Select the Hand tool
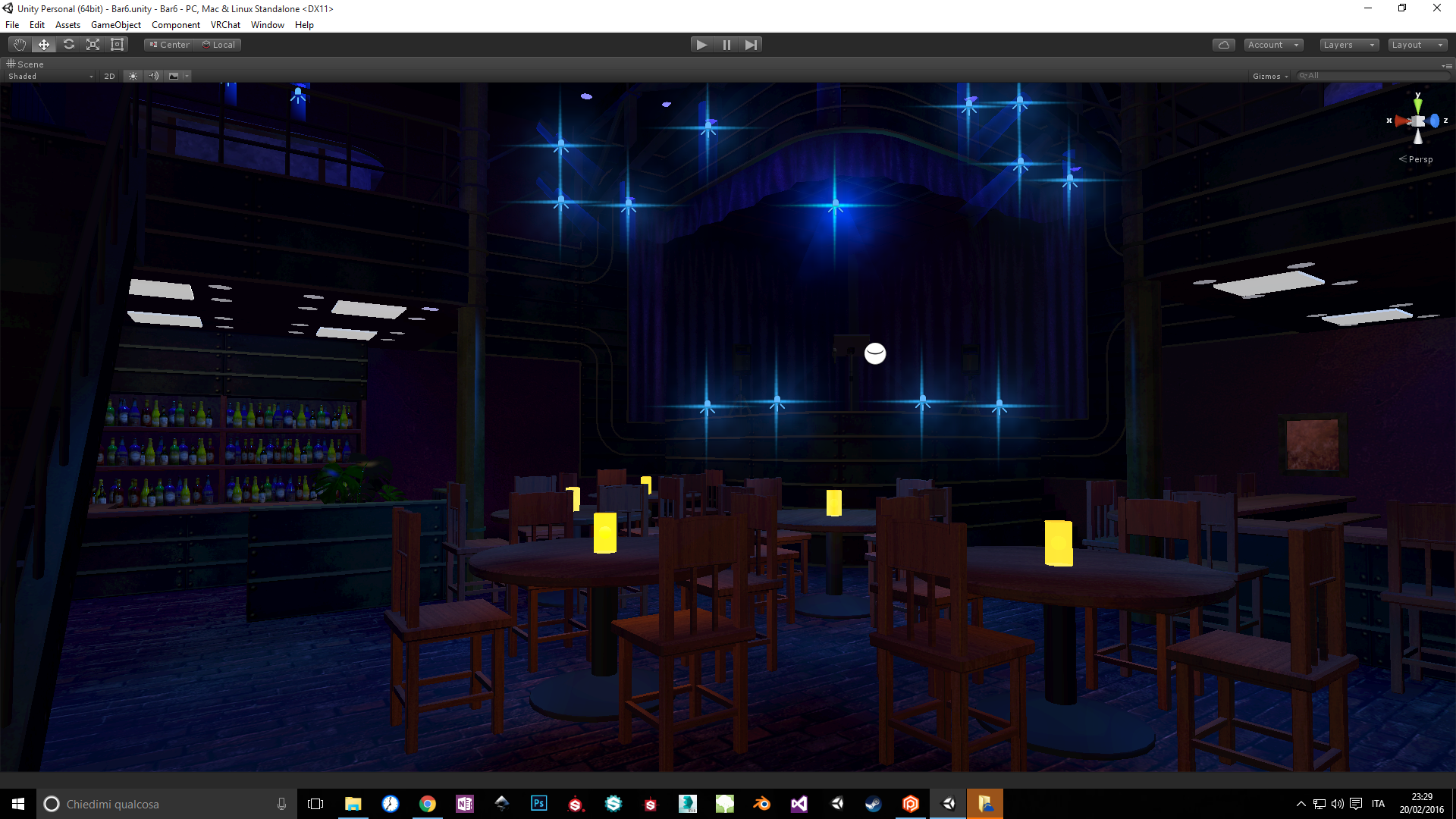 20,45
